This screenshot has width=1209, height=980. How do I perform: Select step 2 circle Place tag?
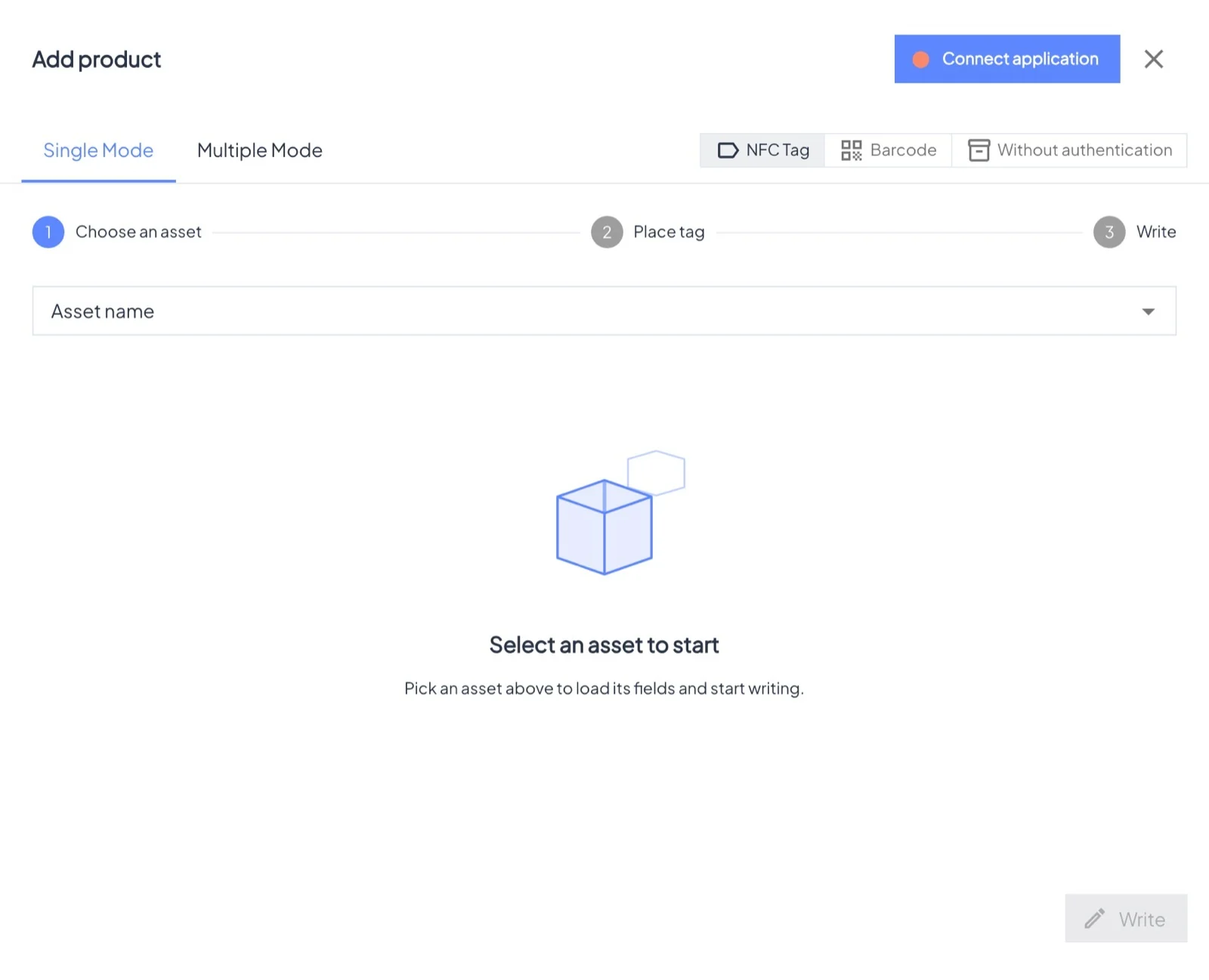(x=607, y=232)
